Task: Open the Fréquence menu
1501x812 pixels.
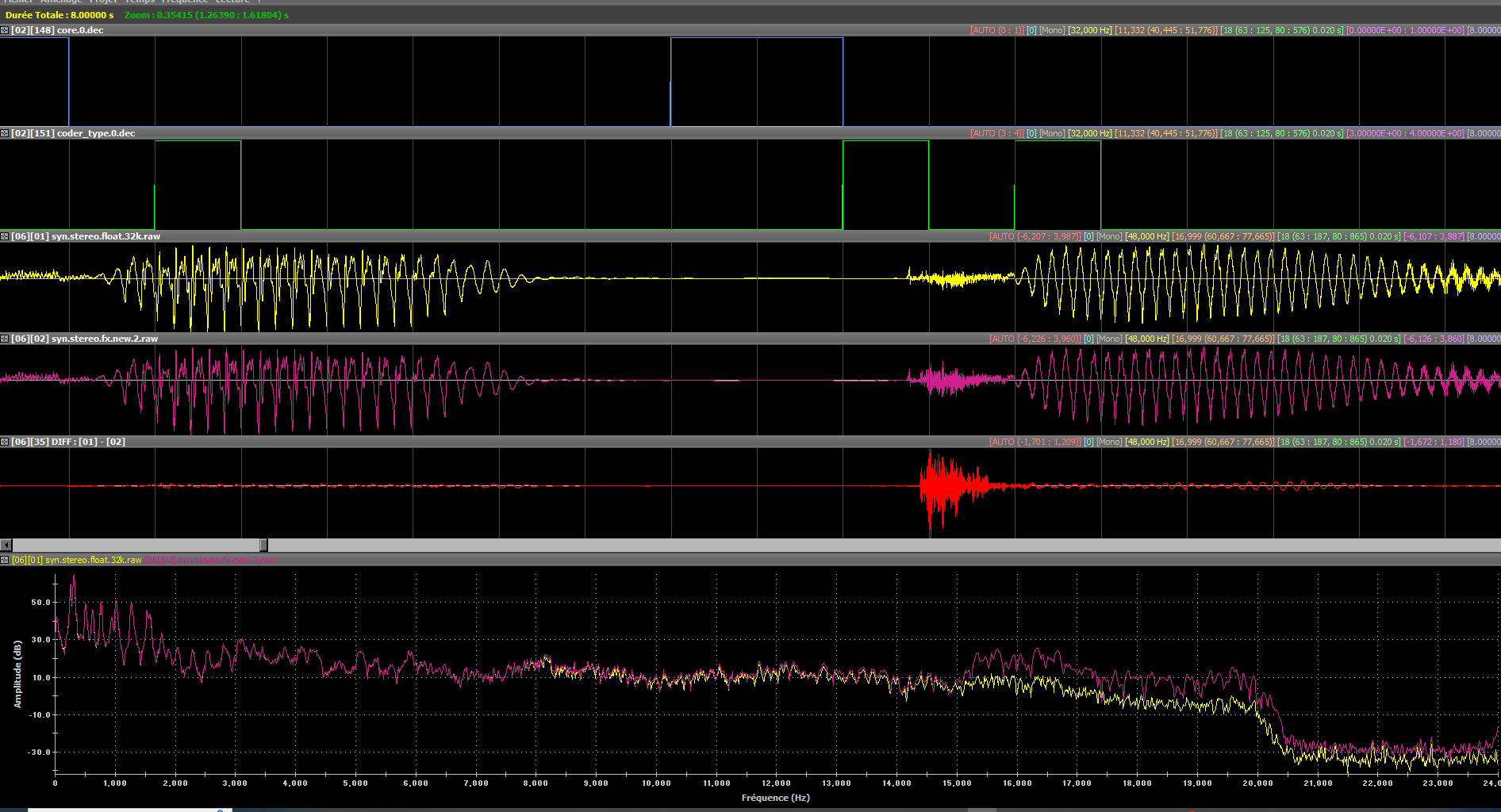Action: 185,2
